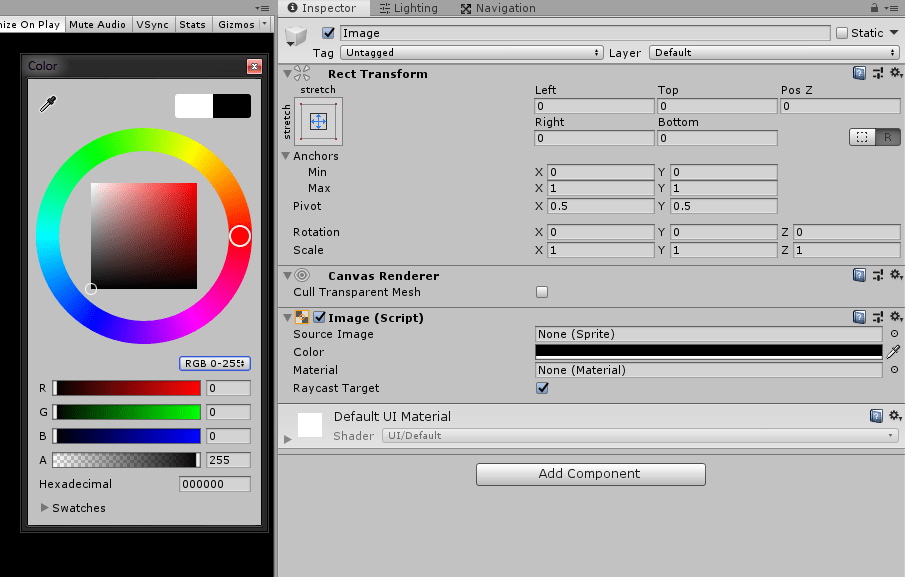The width and height of the screenshot is (906, 577).
Task: Enable Cull Transparent Mesh on Canvas Renderer
Action: pyautogui.click(x=542, y=293)
